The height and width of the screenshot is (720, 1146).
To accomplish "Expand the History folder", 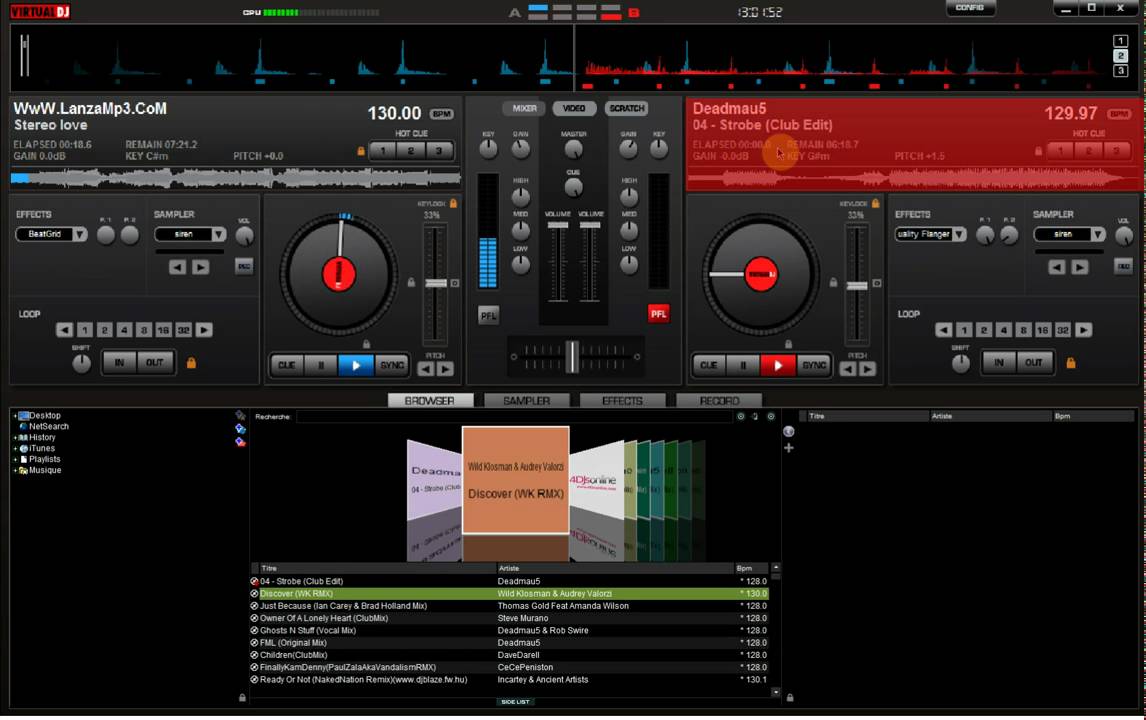I will pos(15,438).
